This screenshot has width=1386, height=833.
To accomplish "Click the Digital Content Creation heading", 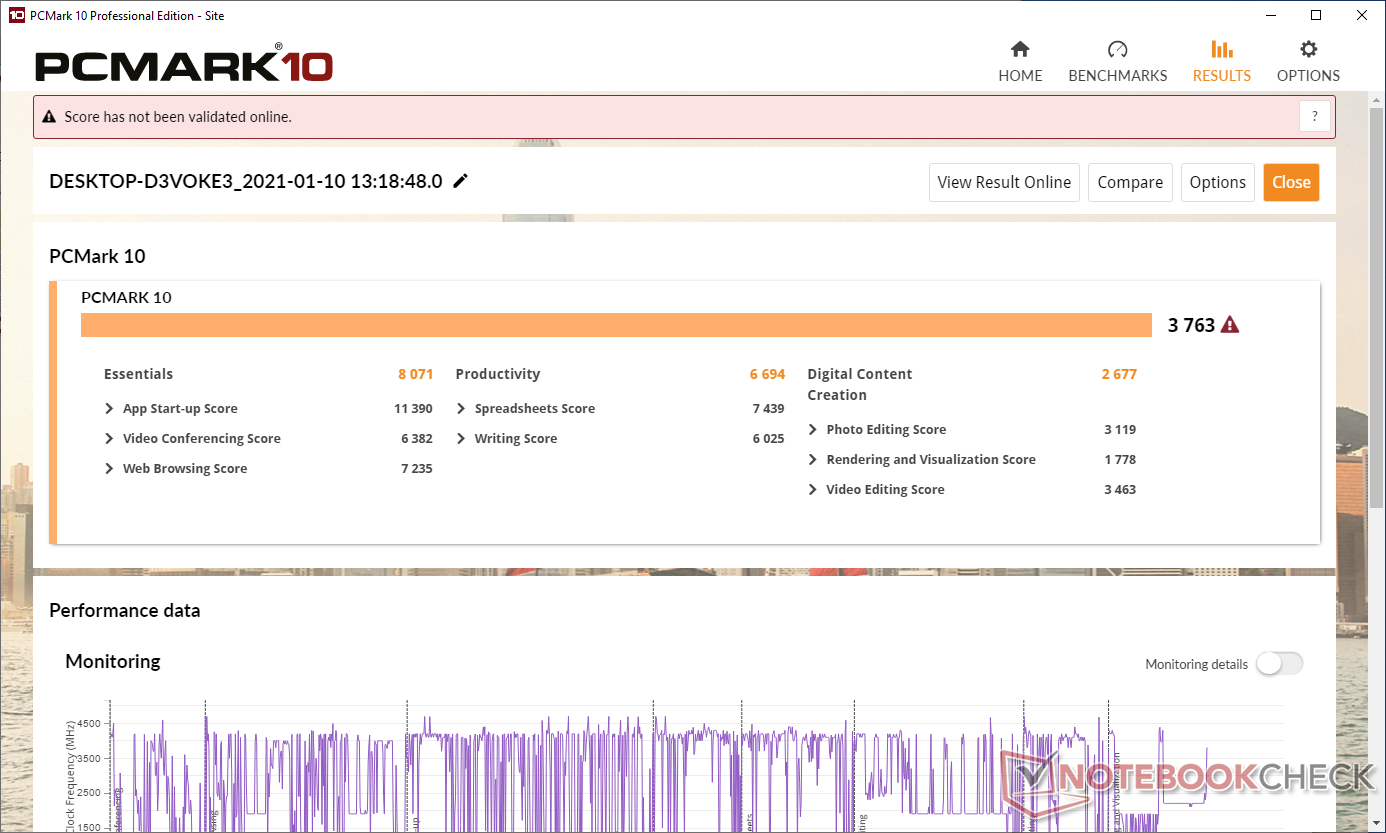I will click(860, 385).
